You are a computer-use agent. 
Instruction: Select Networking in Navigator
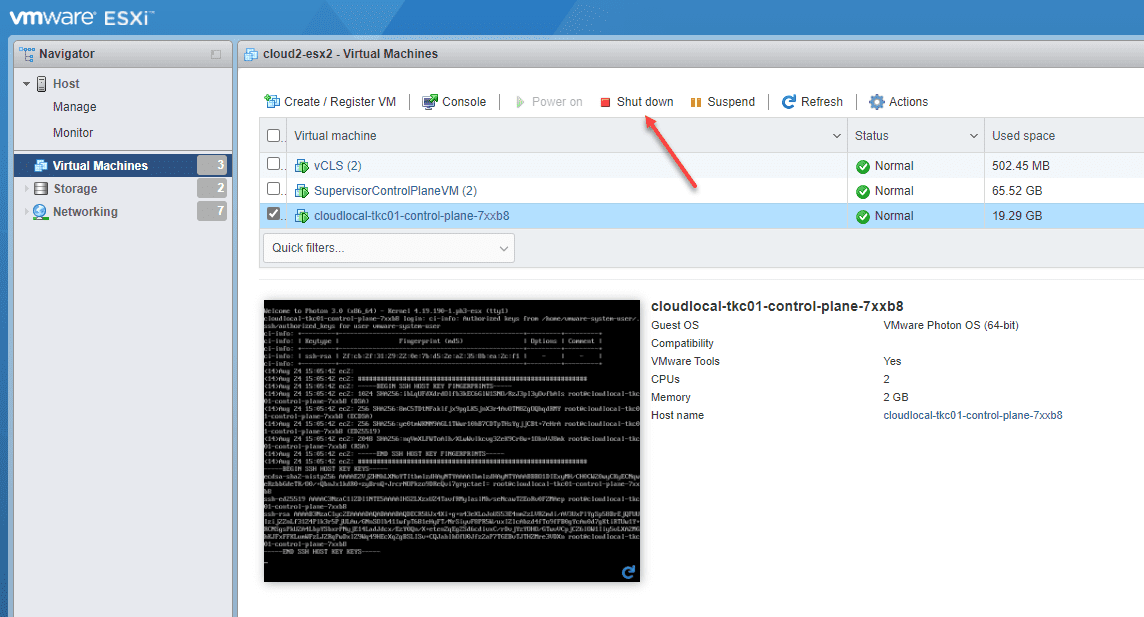point(85,212)
